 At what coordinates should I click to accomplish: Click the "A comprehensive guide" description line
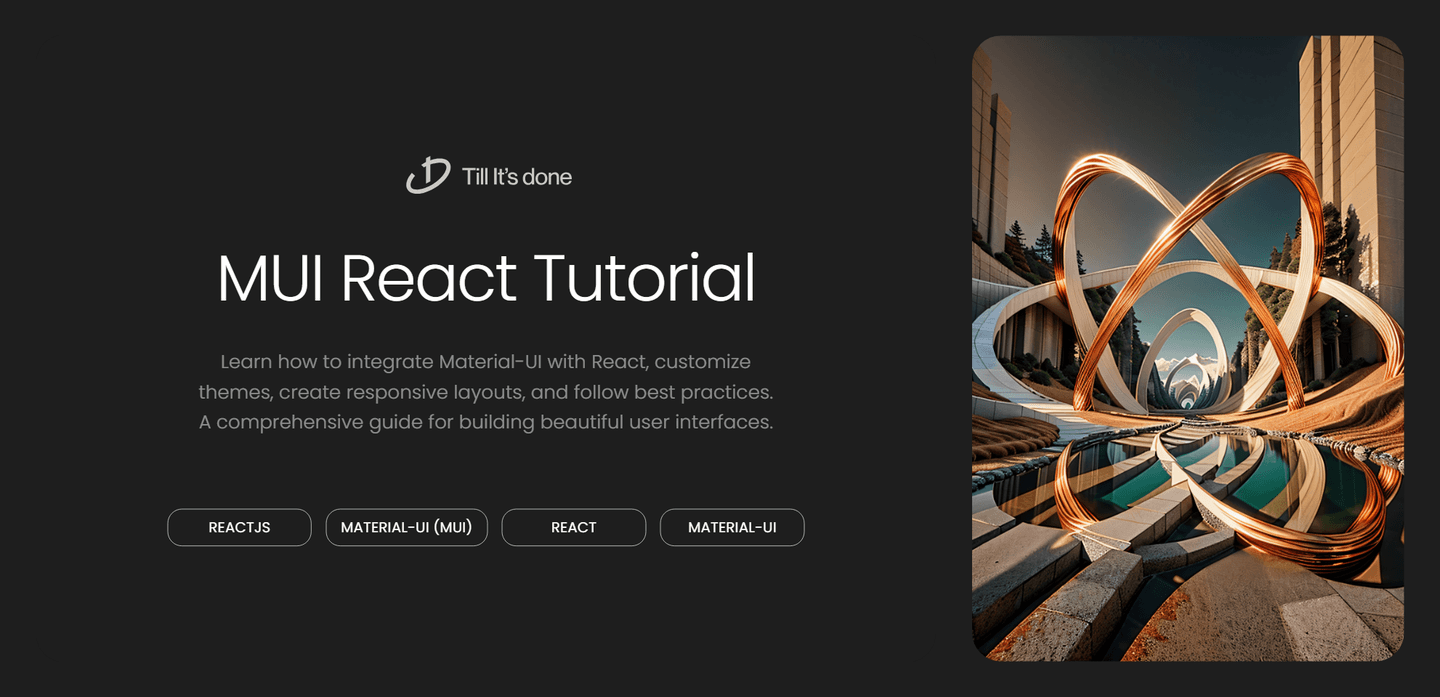[x=485, y=422]
